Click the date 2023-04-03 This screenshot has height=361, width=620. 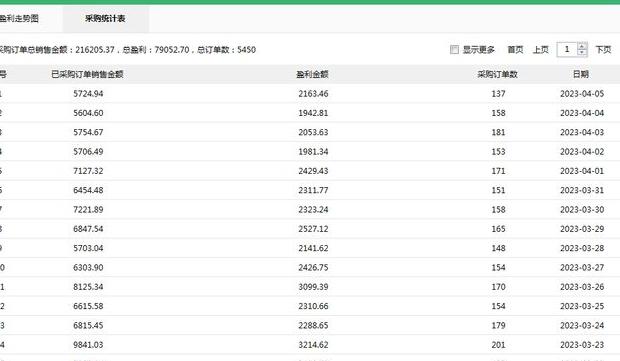point(582,132)
